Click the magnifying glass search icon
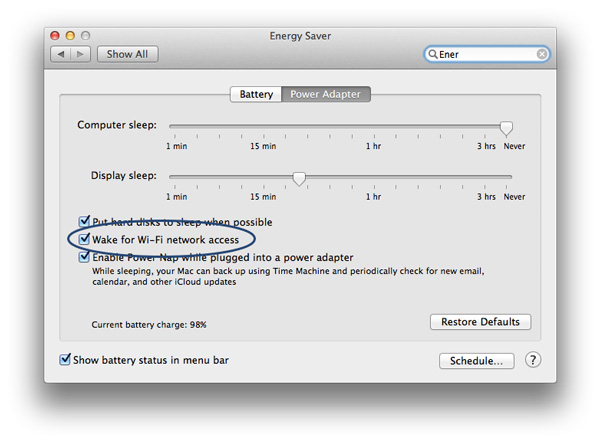Viewport: 600px width, 443px height. click(x=432, y=54)
